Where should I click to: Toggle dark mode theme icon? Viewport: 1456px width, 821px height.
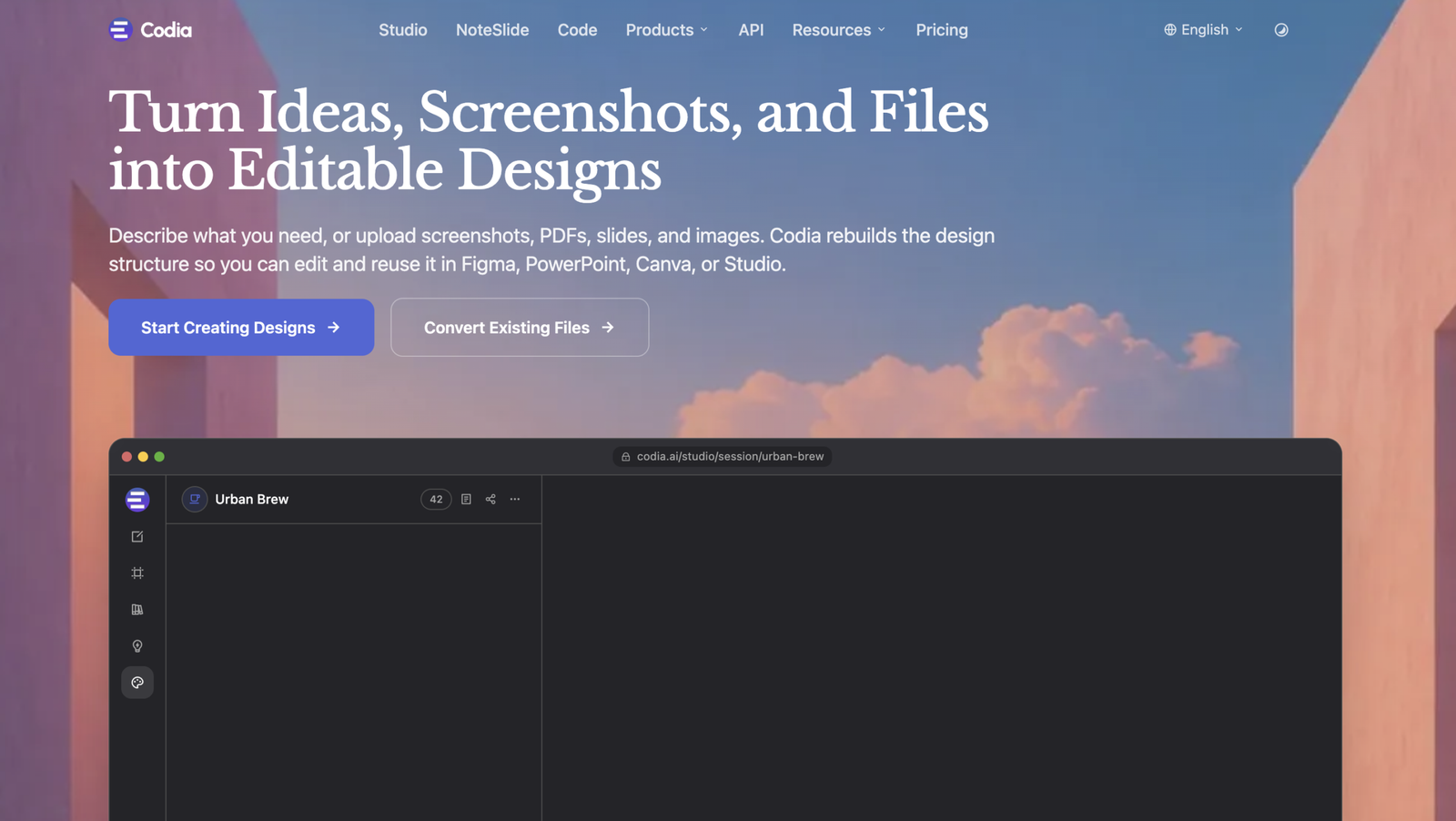tap(1280, 30)
